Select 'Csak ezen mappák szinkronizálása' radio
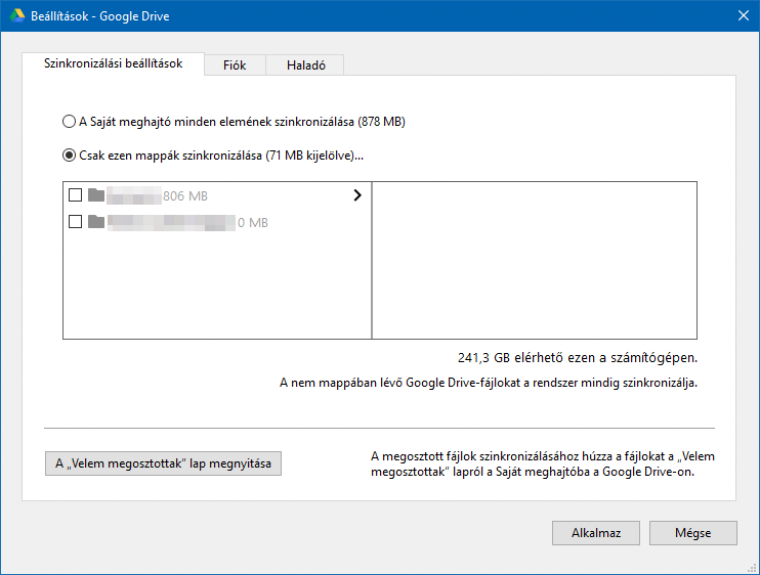This screenshot has height=575, width=760. click(x=69, y=155)
